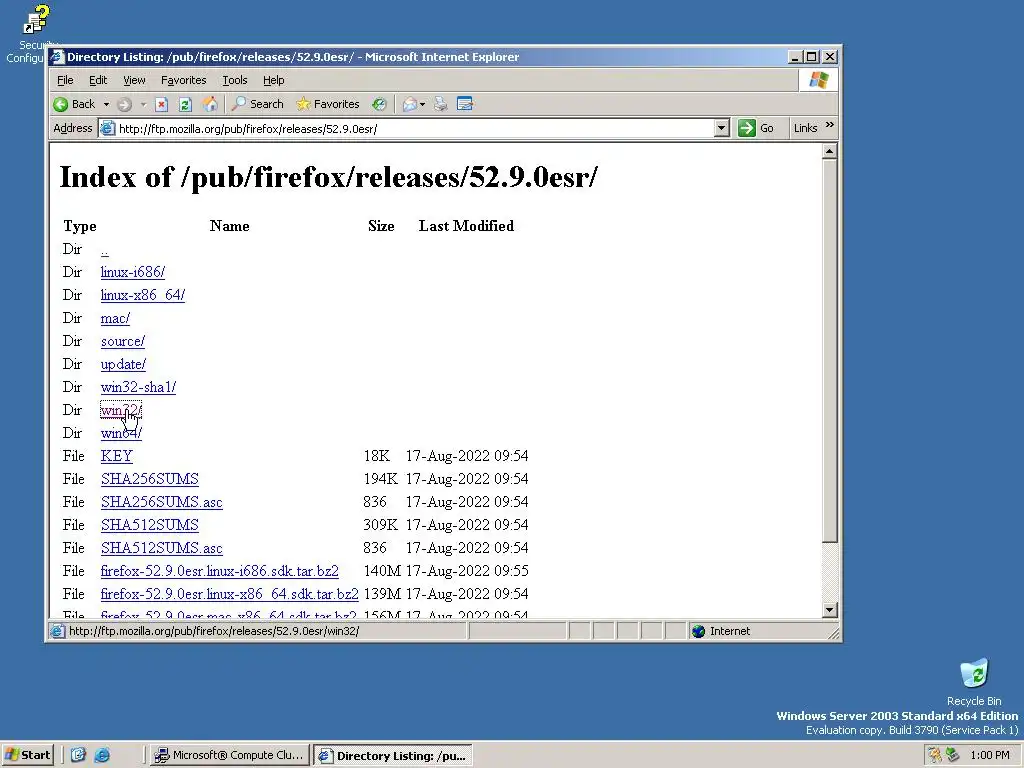Open the linux-i686/ directory link

tap(133, 272)
